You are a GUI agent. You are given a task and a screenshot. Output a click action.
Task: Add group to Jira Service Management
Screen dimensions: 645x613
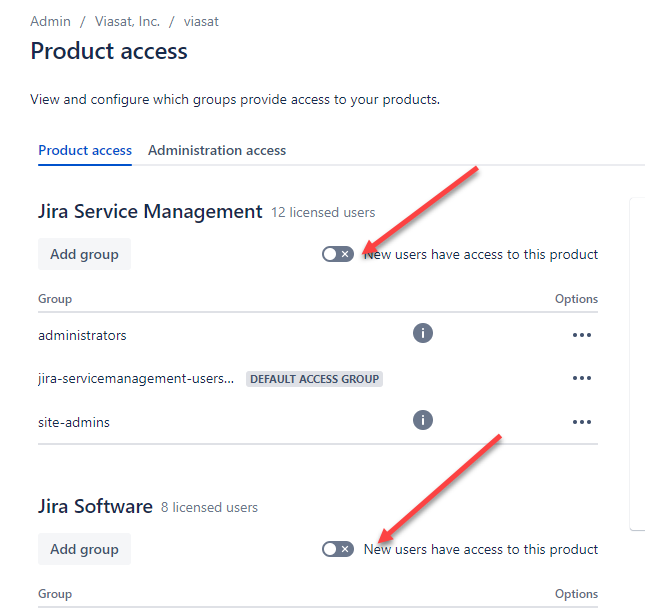coord(84,254)
